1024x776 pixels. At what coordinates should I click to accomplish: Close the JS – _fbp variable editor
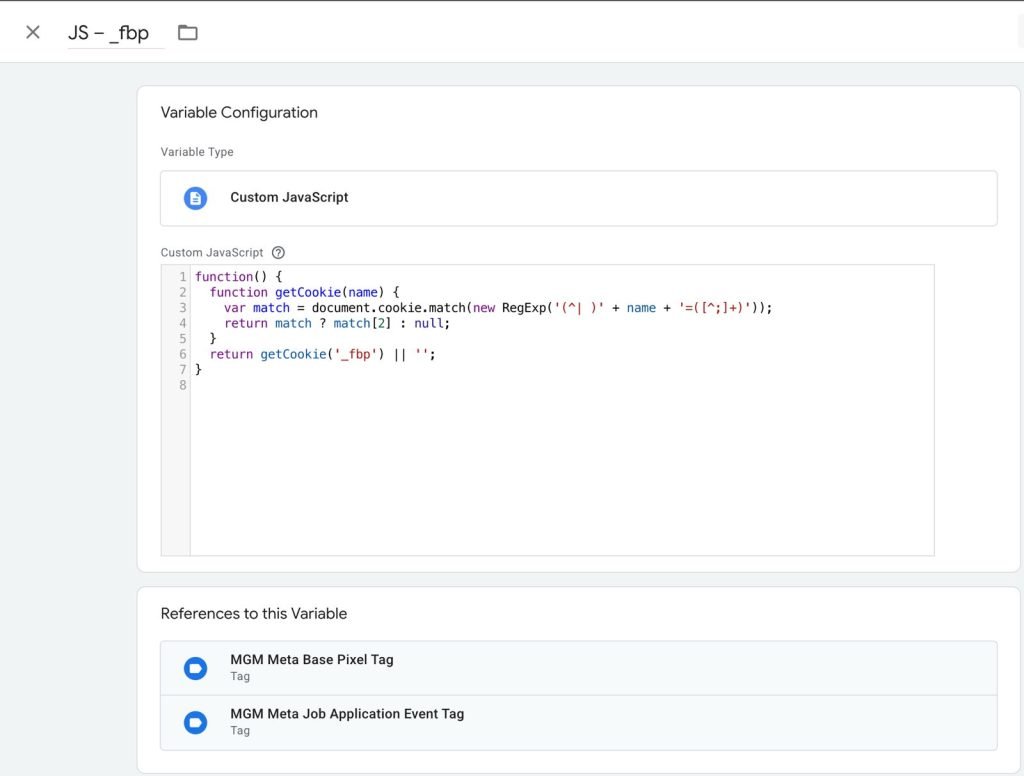33,32
